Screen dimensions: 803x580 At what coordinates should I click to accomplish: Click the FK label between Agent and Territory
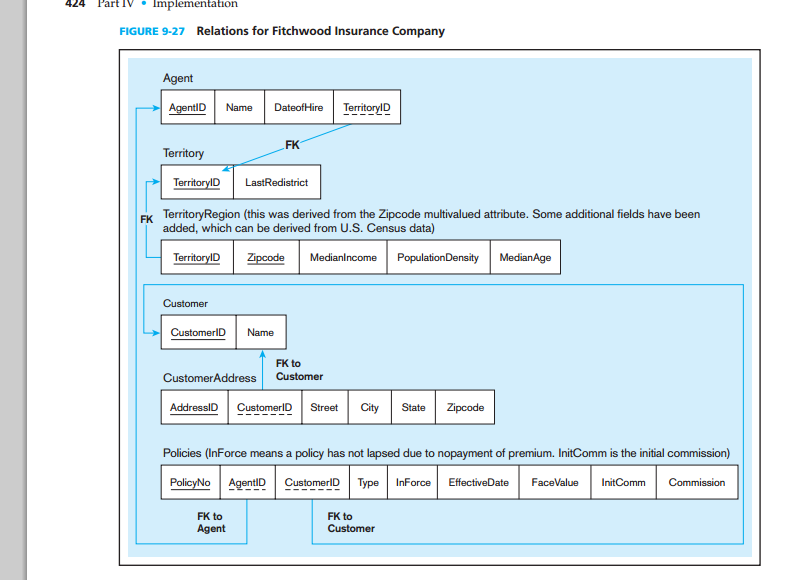[292, 145]
